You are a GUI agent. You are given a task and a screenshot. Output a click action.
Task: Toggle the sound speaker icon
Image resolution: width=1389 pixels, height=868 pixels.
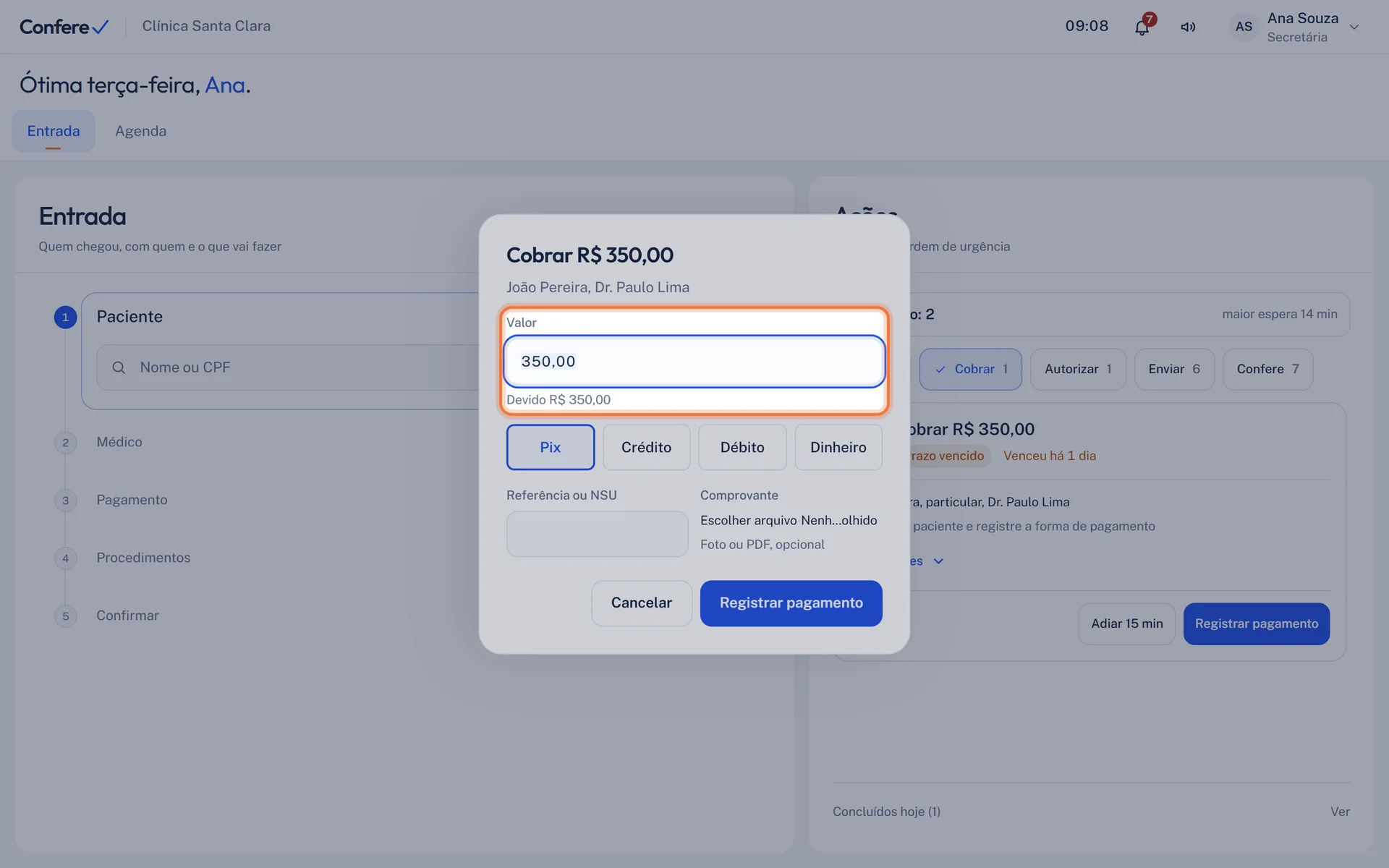[1188, 27]
